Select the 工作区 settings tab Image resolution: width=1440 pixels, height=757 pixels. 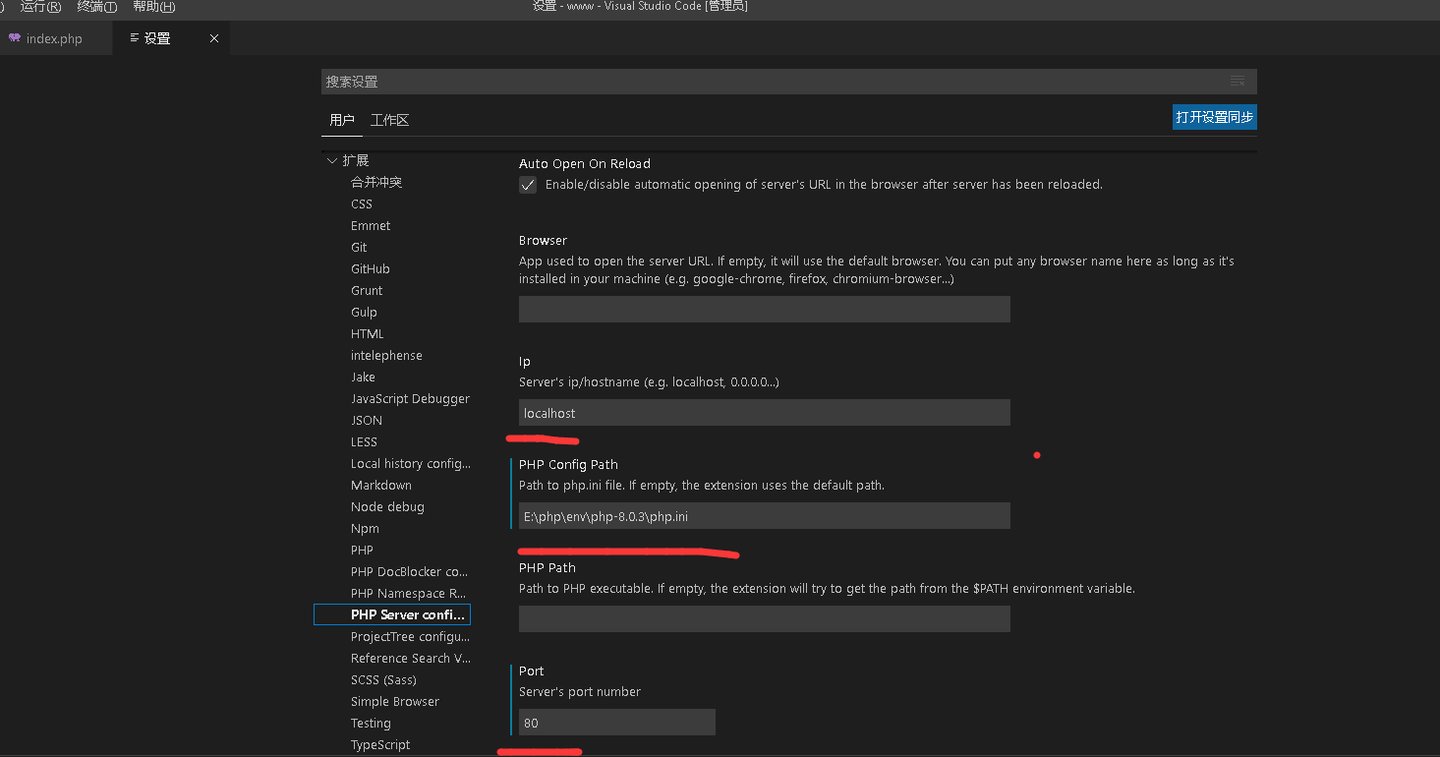click(x=390, y=120)
